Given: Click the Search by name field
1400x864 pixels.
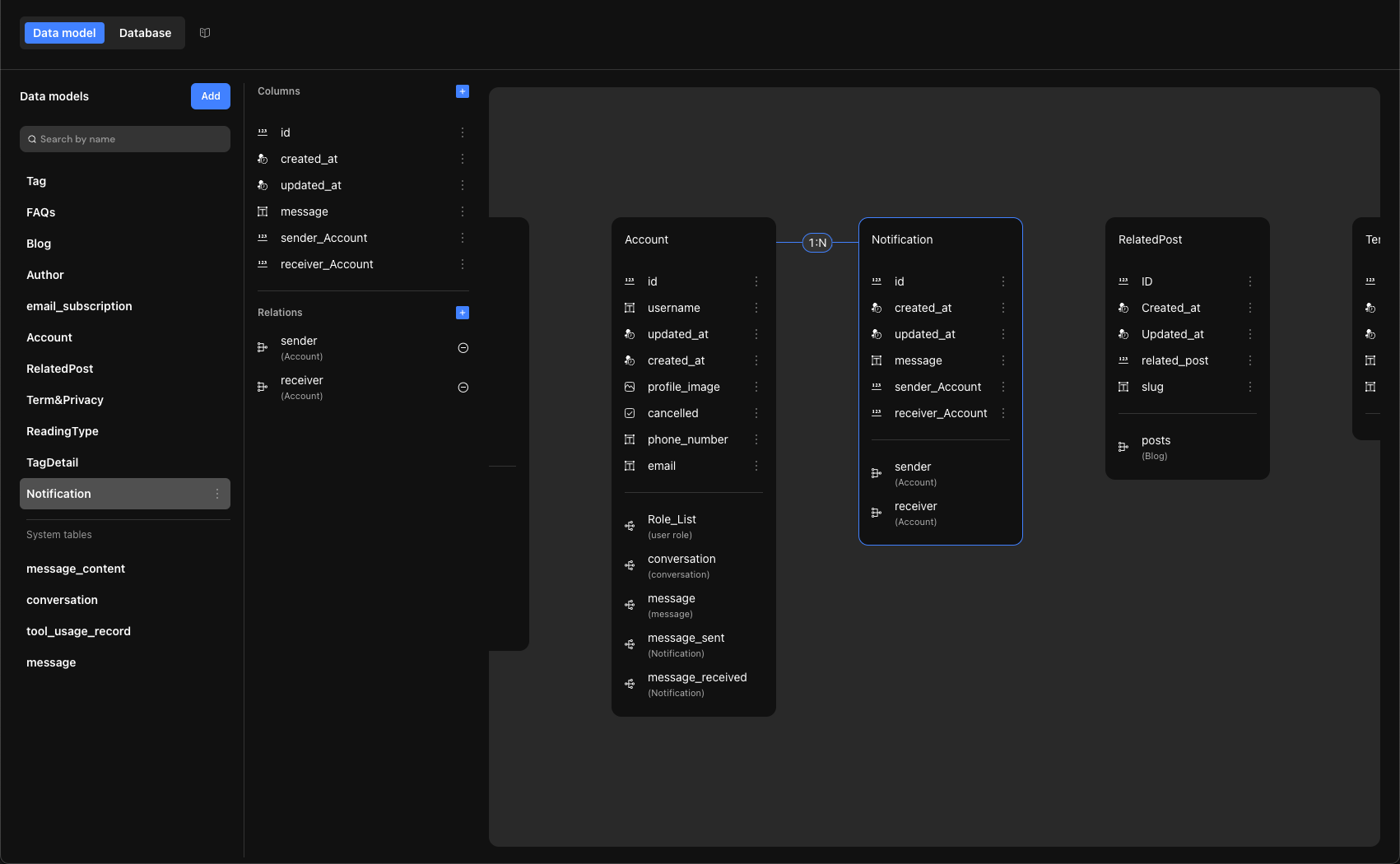Looking at the screenshot, I should 125,139.
